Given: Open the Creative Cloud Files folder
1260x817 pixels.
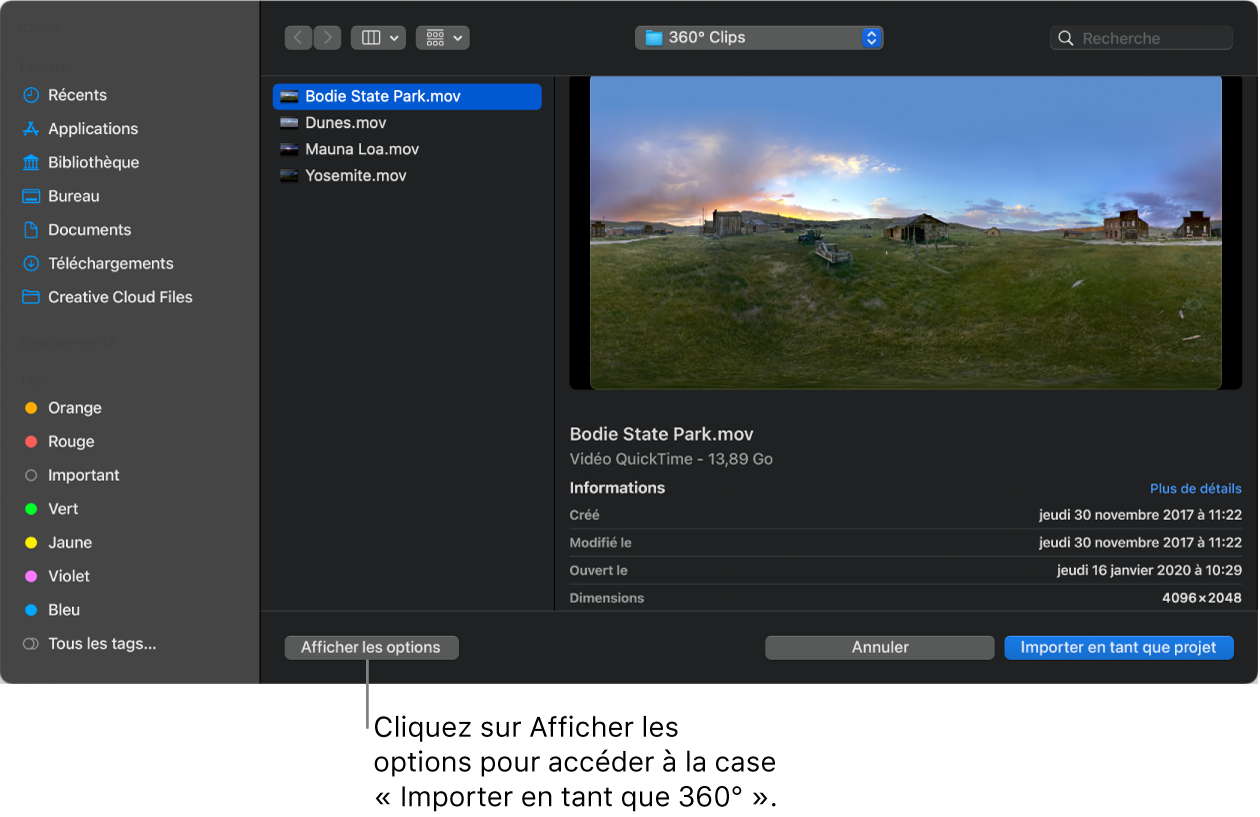Looking at the screenshot, I should point(120,297).
